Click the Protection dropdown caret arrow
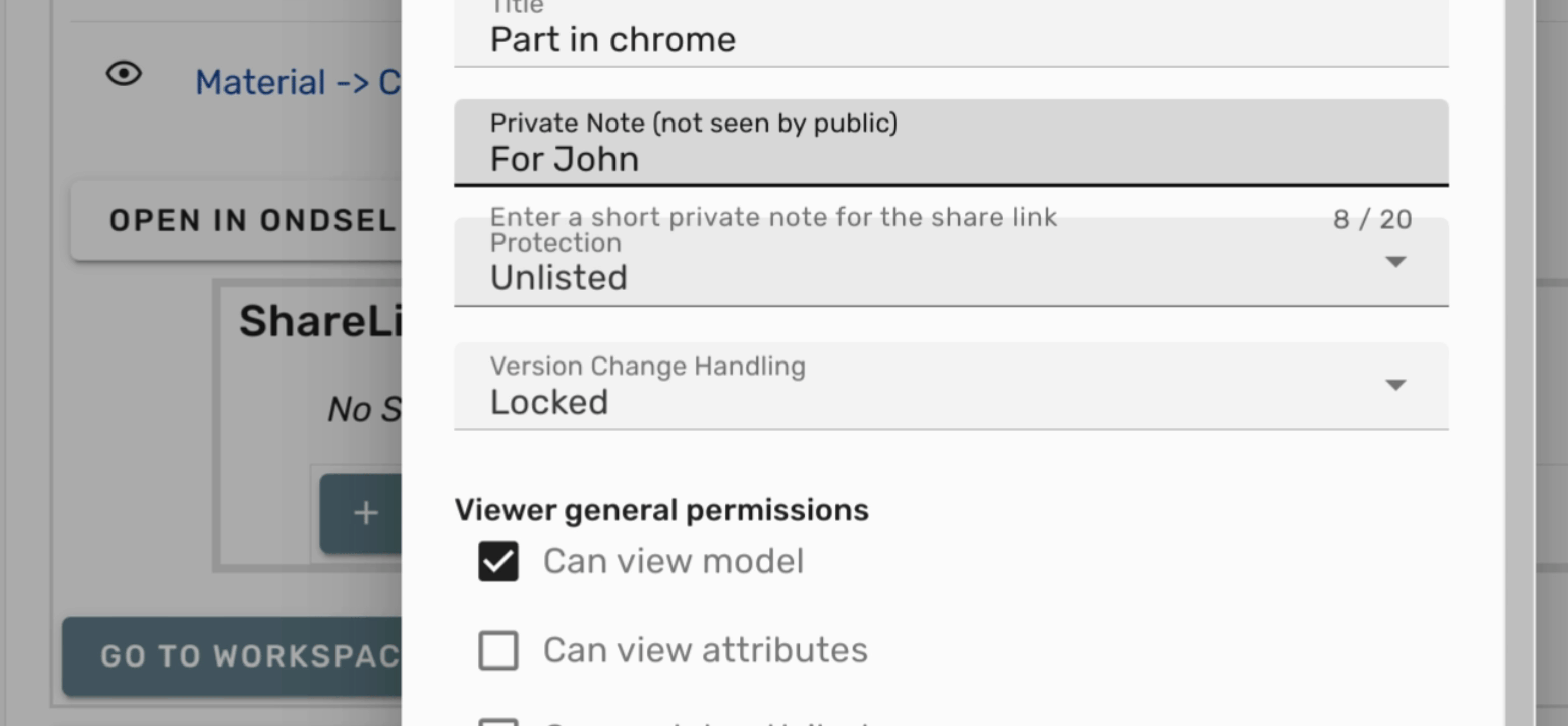 click(x=1397, y=260)
